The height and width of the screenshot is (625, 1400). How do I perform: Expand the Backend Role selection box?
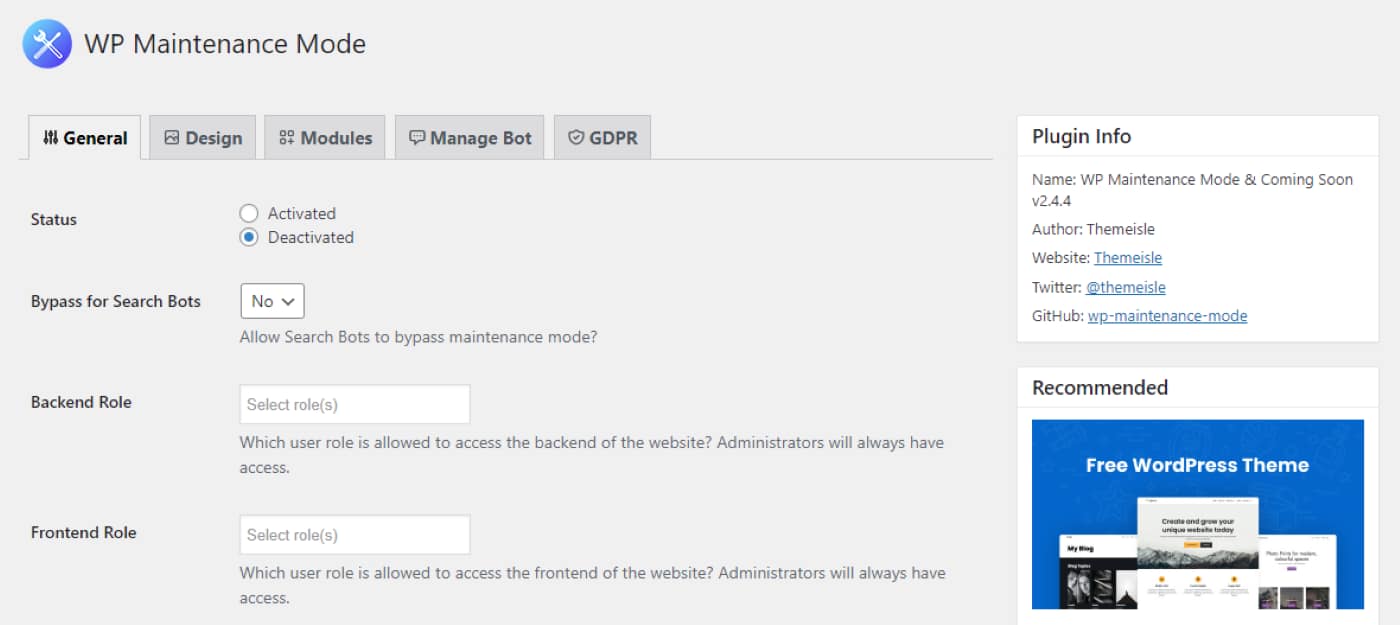coord(354,403)
